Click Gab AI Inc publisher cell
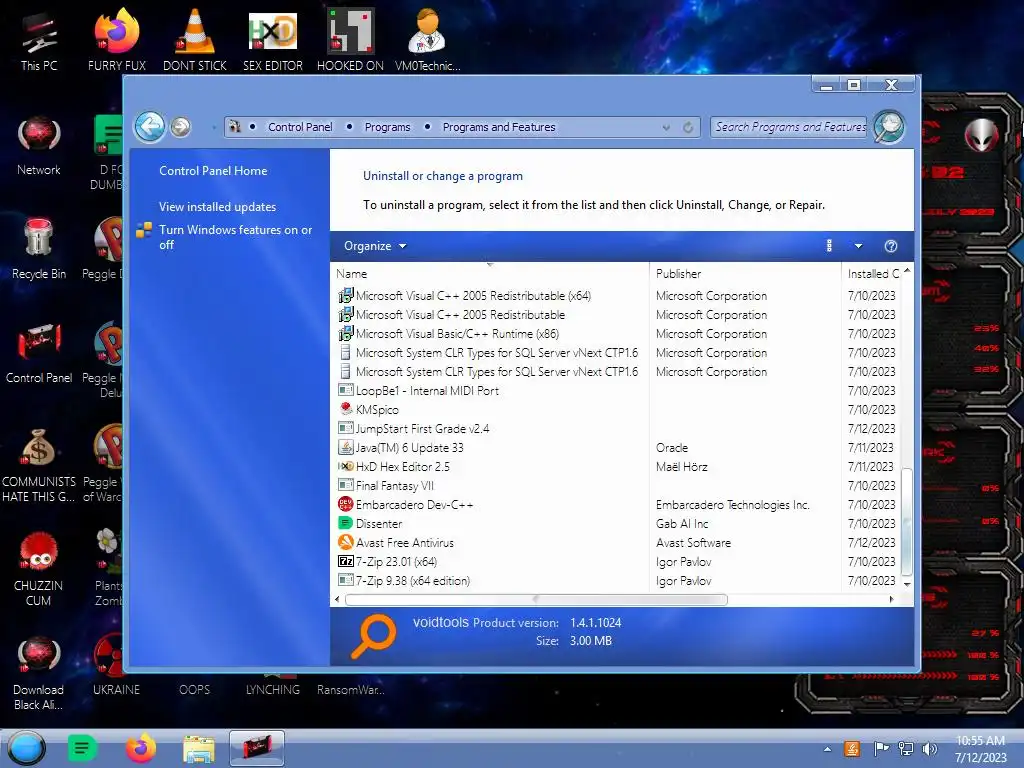 [x=682, y=524]
